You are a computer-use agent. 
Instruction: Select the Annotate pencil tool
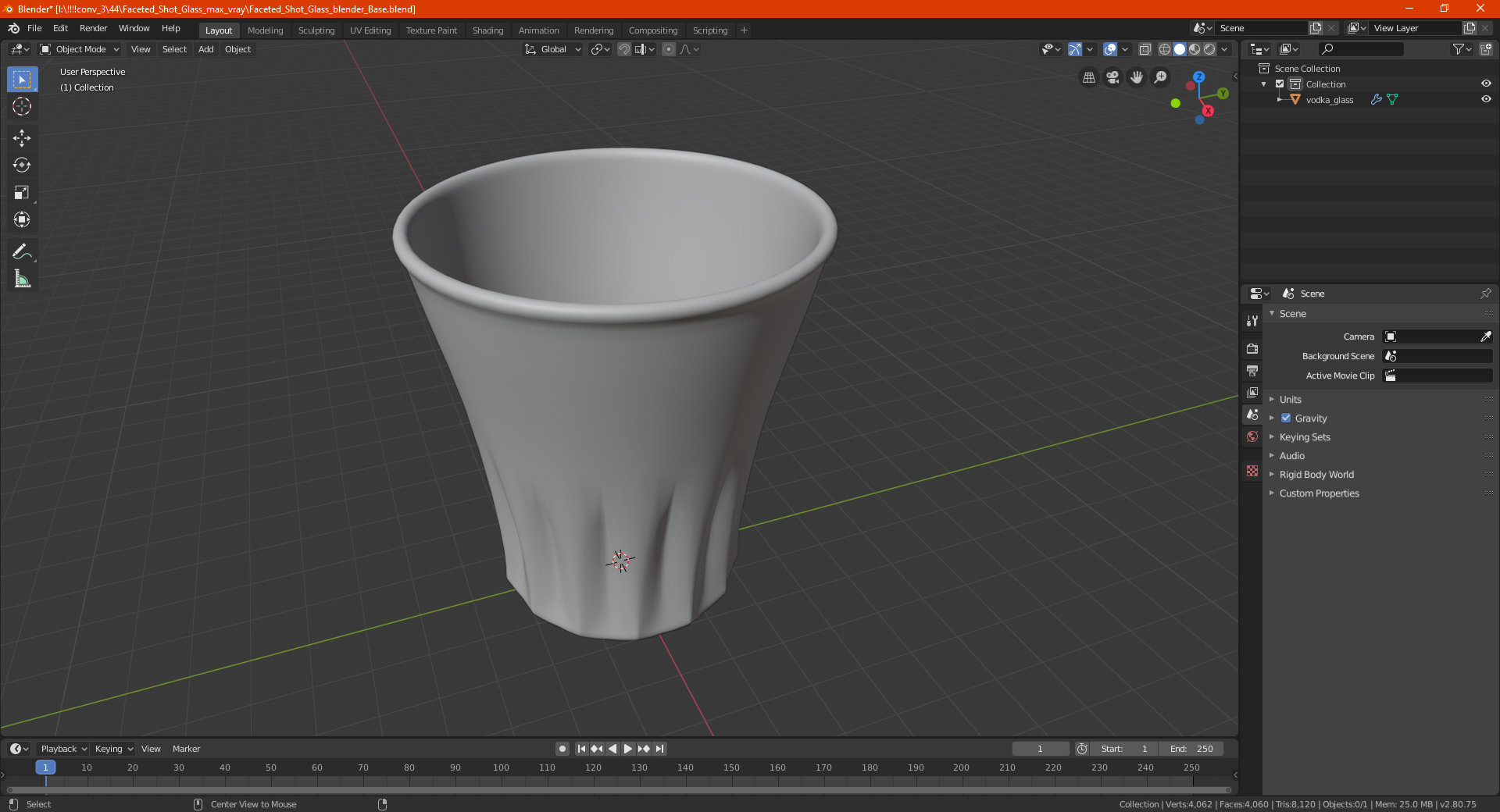(22, 251)
